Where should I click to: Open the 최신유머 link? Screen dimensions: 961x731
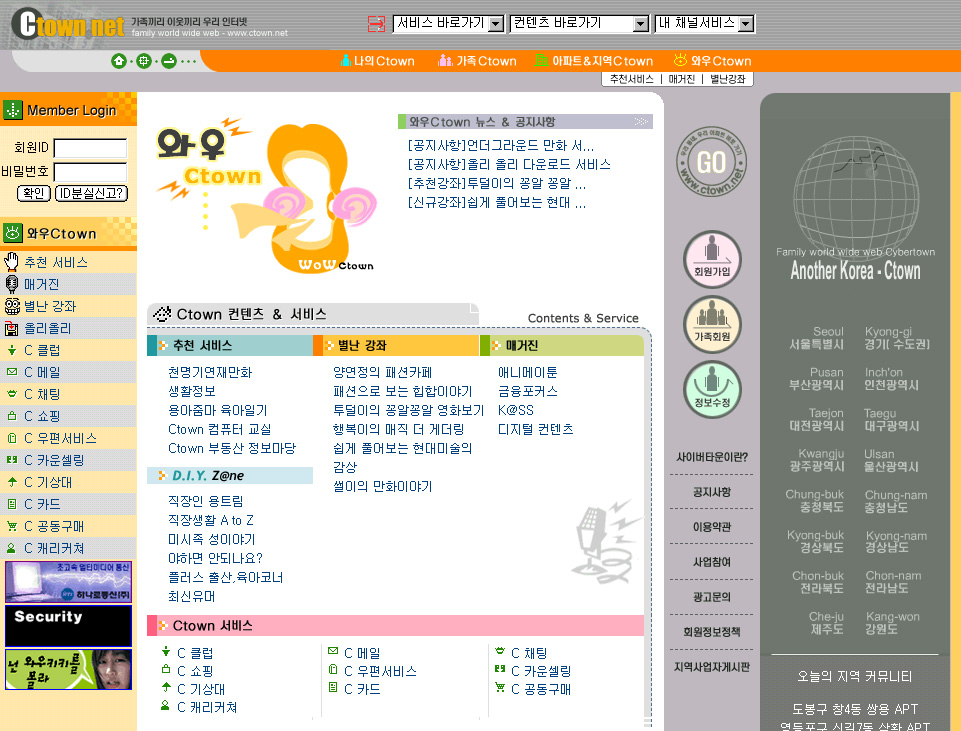(x=191, y=596)
